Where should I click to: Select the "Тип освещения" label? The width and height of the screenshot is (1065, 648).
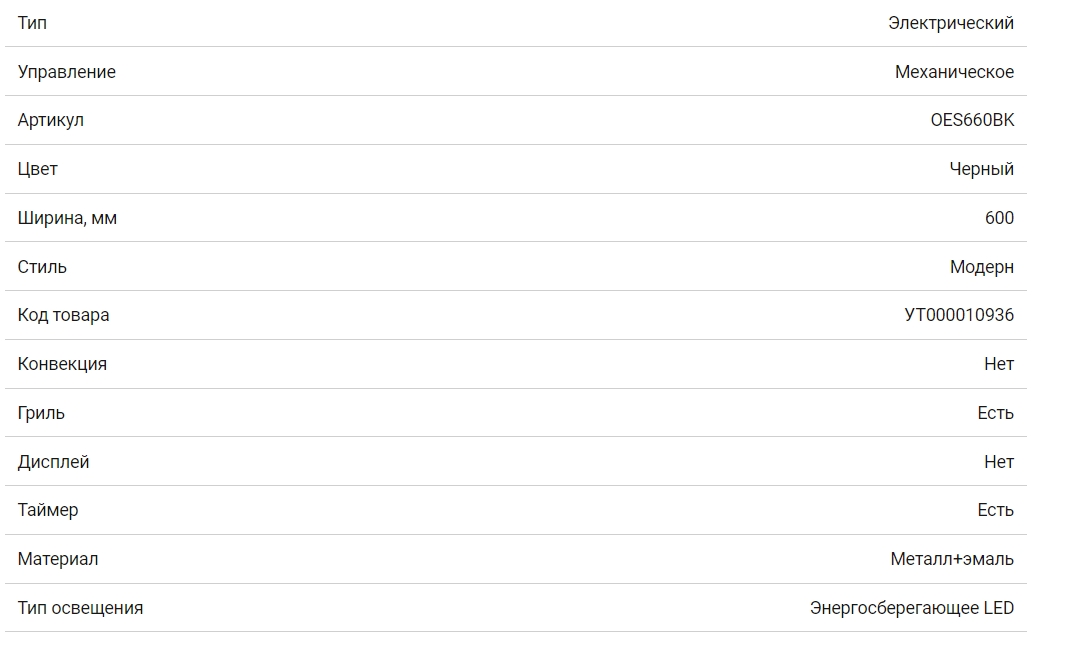point(80,608)
